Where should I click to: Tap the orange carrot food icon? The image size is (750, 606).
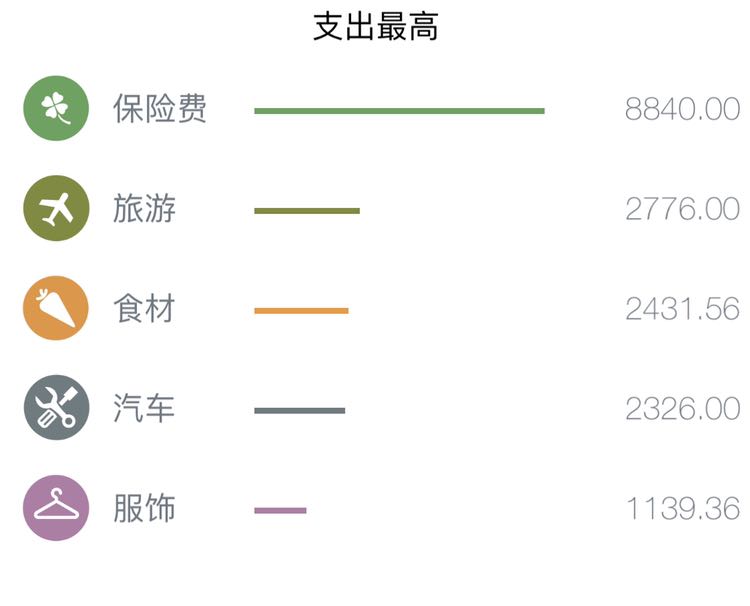click(56, 308)
